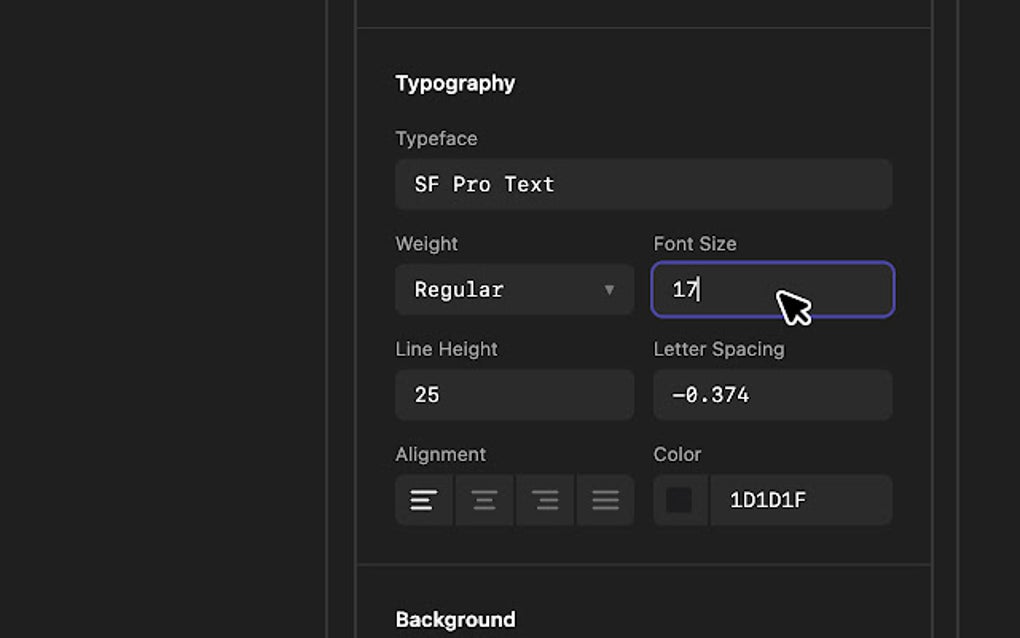Select left text alignment
Image resolution: width=1020 pixels, height=638 pixels.
tap(424, 500)
